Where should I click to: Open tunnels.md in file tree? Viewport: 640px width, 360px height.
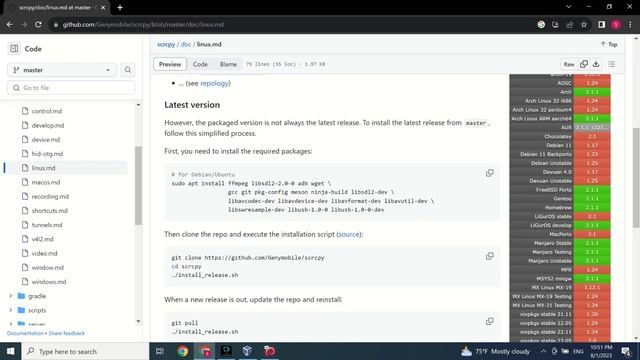click(x=47, y=225)
